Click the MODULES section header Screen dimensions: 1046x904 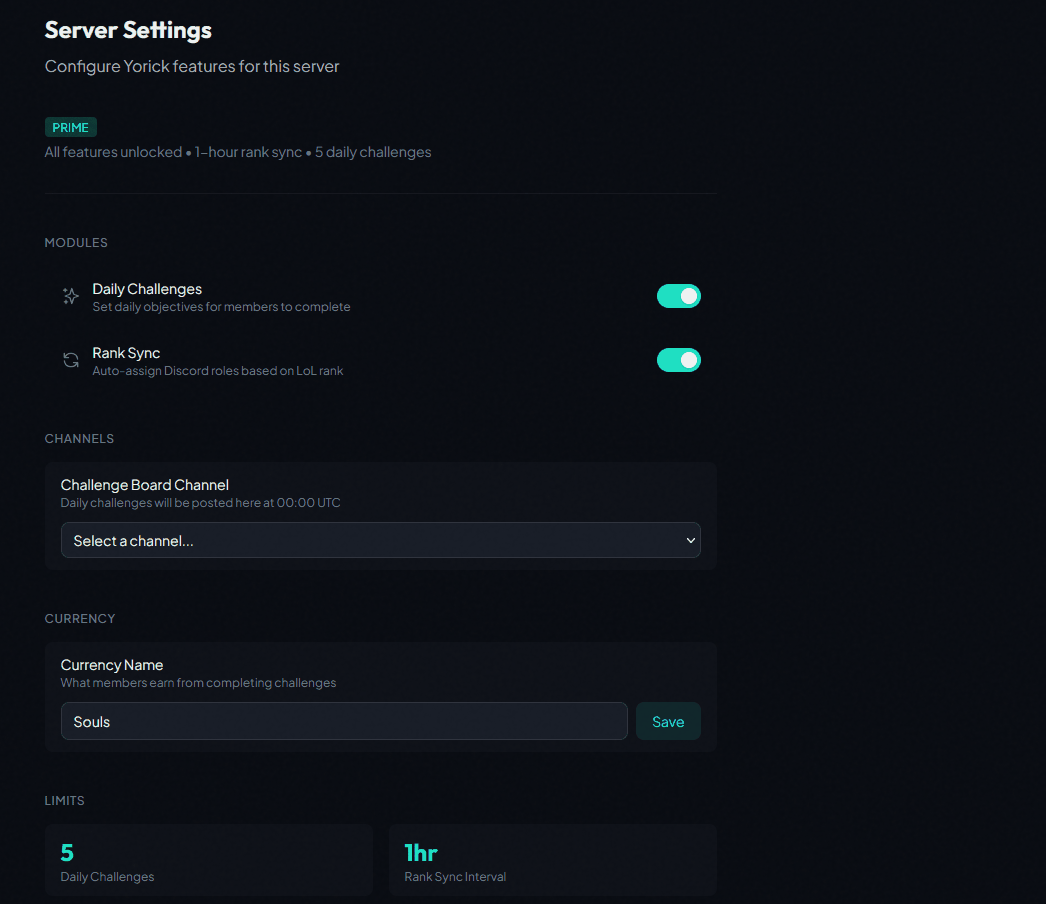(x=76, y=242)
